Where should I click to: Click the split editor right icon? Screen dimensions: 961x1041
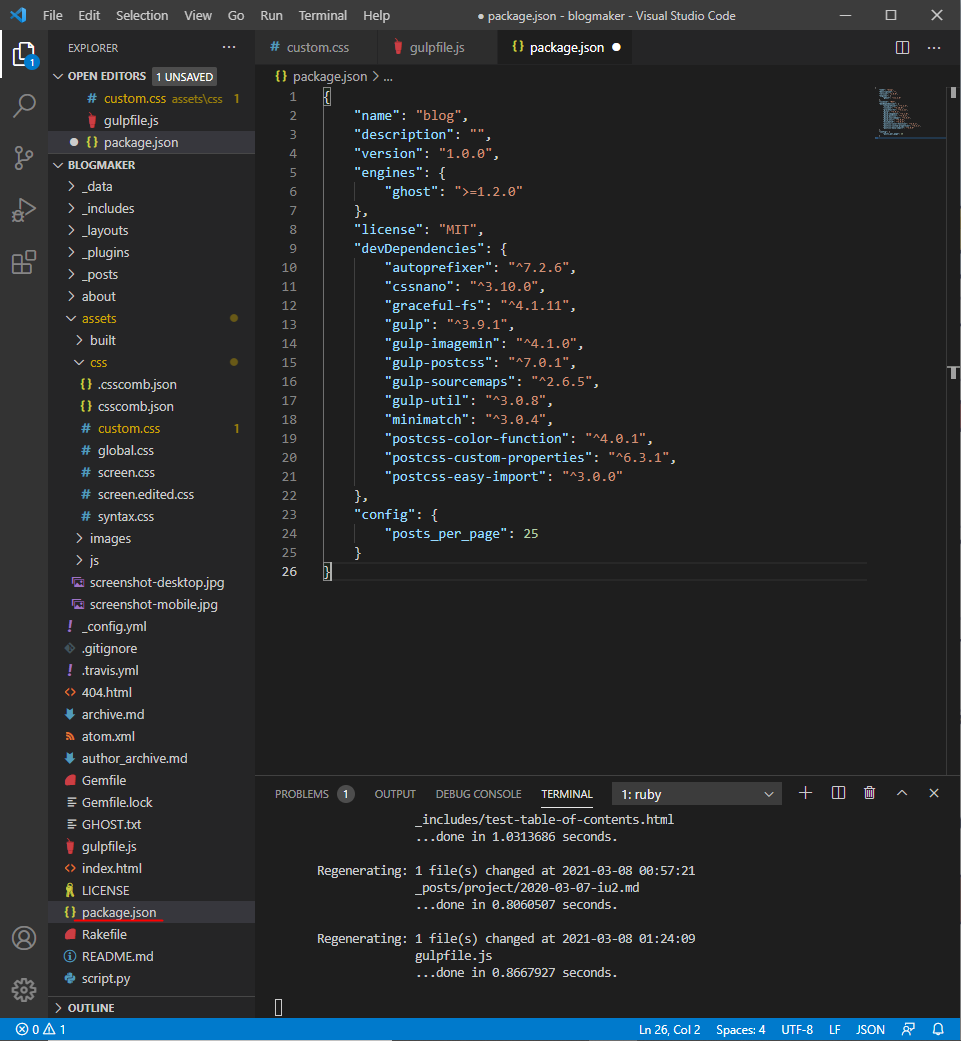(903, 48)
